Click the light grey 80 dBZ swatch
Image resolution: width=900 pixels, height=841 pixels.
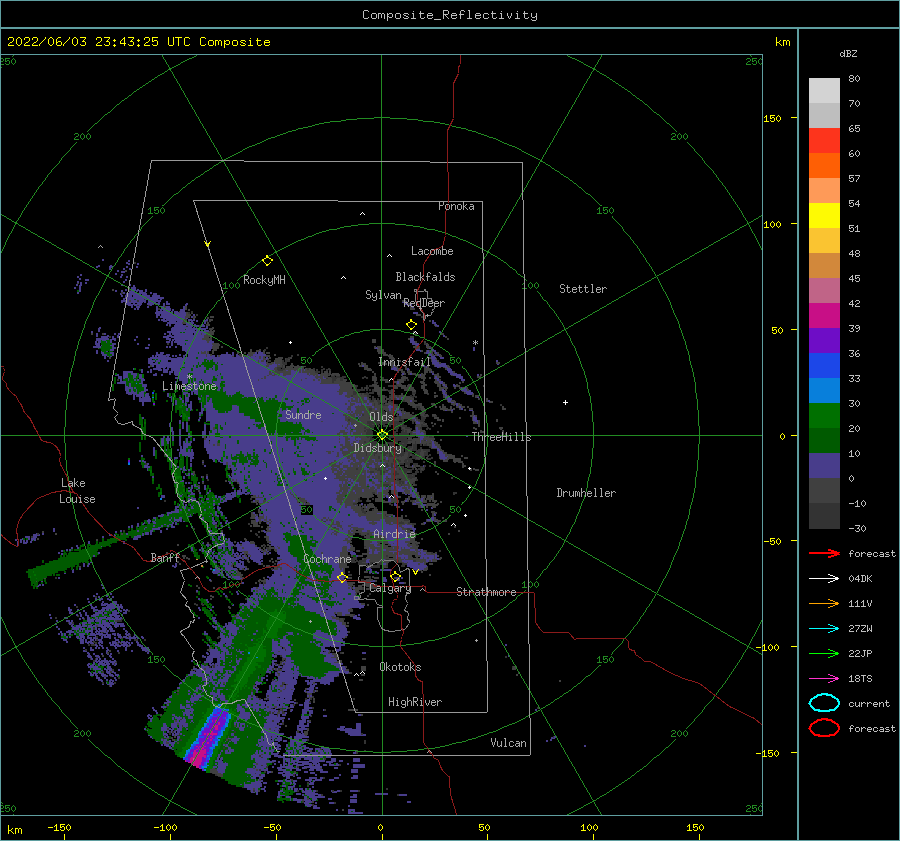(824, 90)
